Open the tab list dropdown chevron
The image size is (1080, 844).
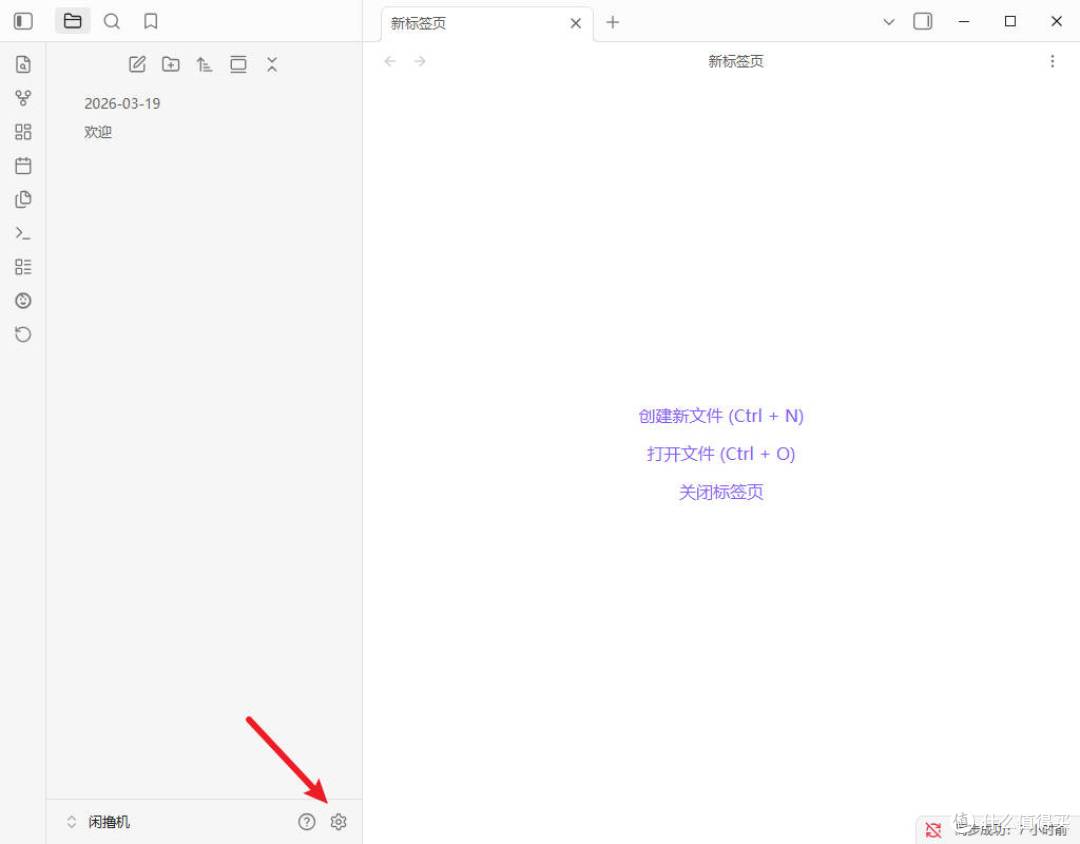point(889,22)
